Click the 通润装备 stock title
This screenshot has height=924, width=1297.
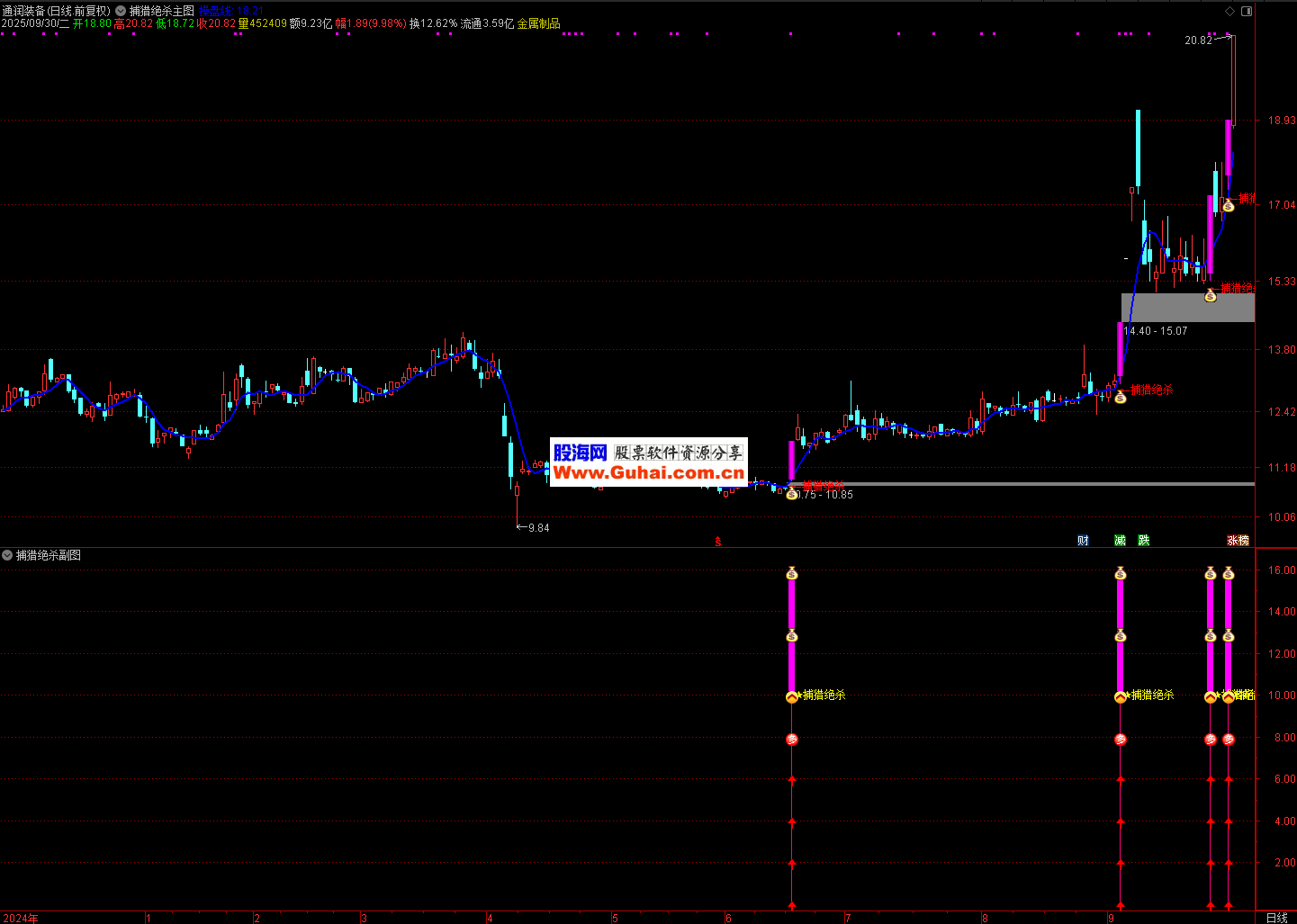pos(24,11)
